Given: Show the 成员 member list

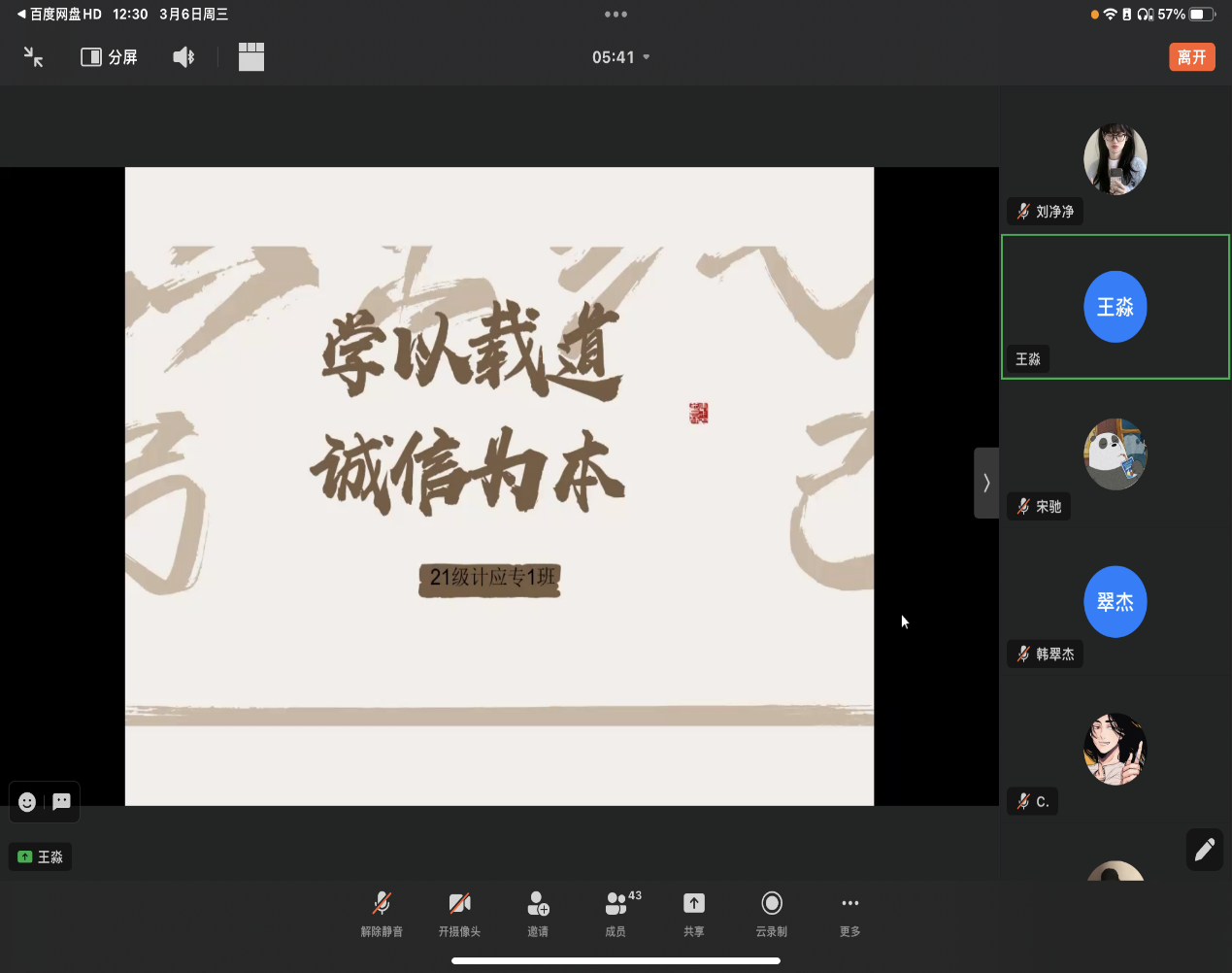Looking at the screenshot, I should tap(616, 914).
